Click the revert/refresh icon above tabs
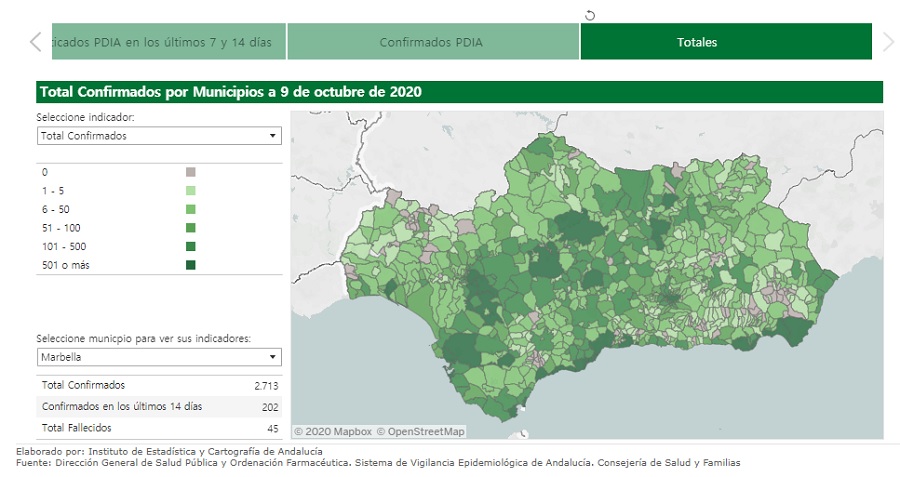Screen dimensions: 900x477 click(589, 15)
